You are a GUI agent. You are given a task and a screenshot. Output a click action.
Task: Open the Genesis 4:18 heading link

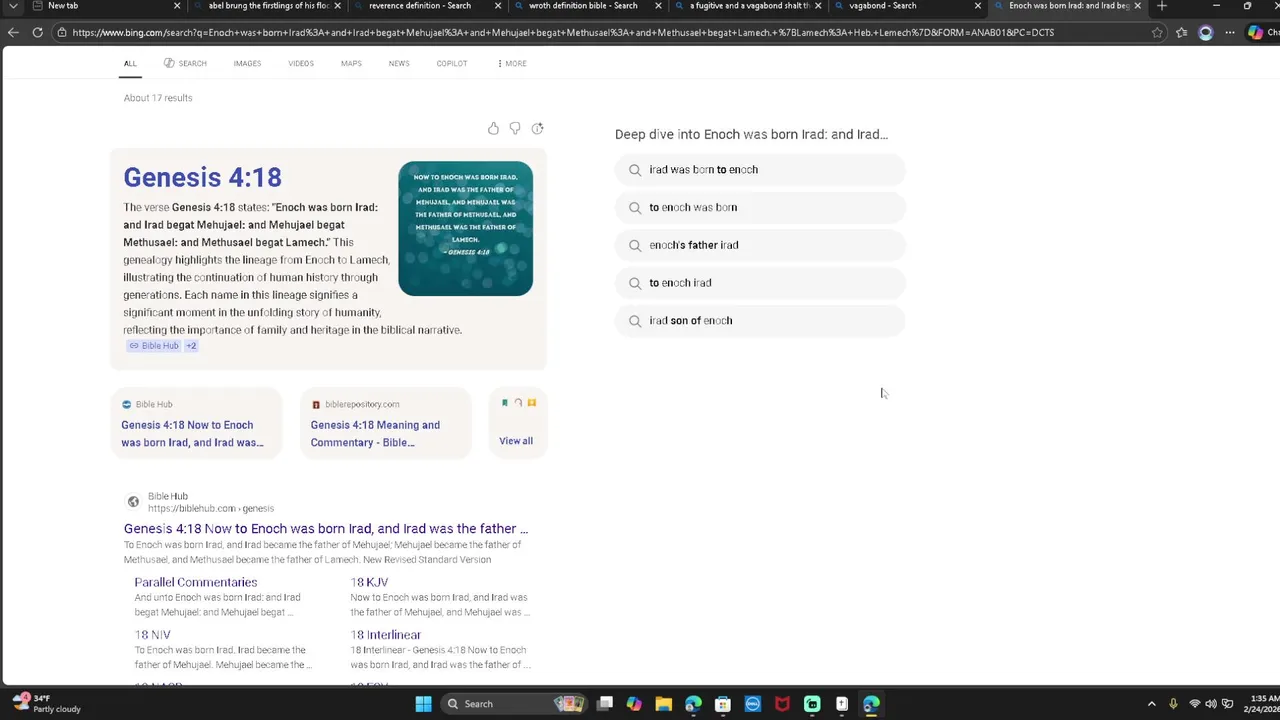(x=202, y=178)
